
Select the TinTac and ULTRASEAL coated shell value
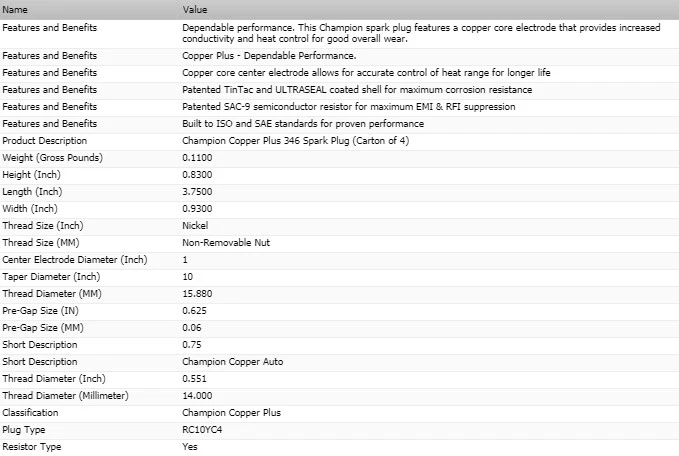click(x=357, y=90)
